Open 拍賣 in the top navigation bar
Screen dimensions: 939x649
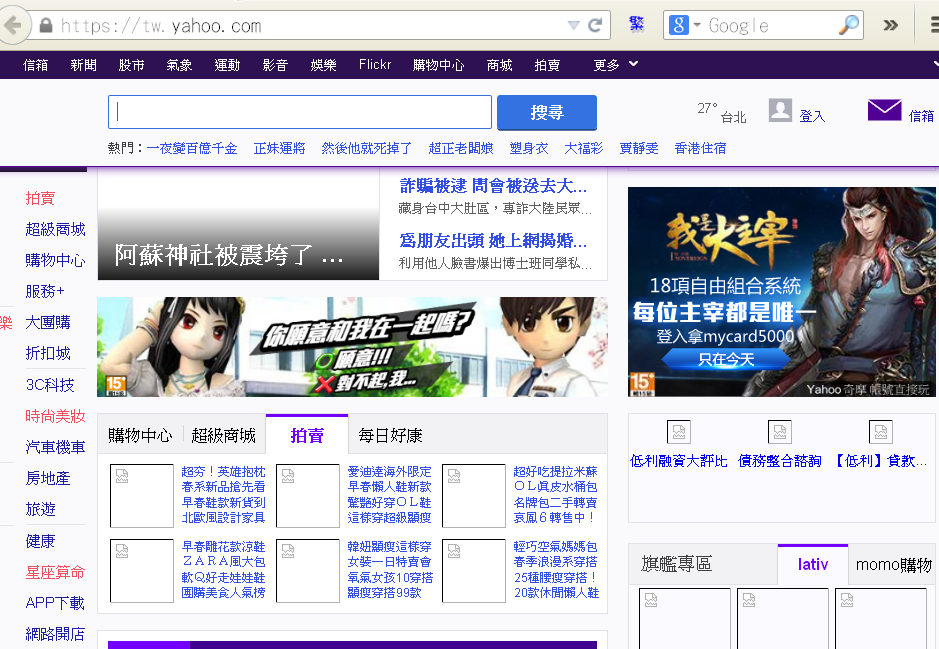[x=547, y=65]
